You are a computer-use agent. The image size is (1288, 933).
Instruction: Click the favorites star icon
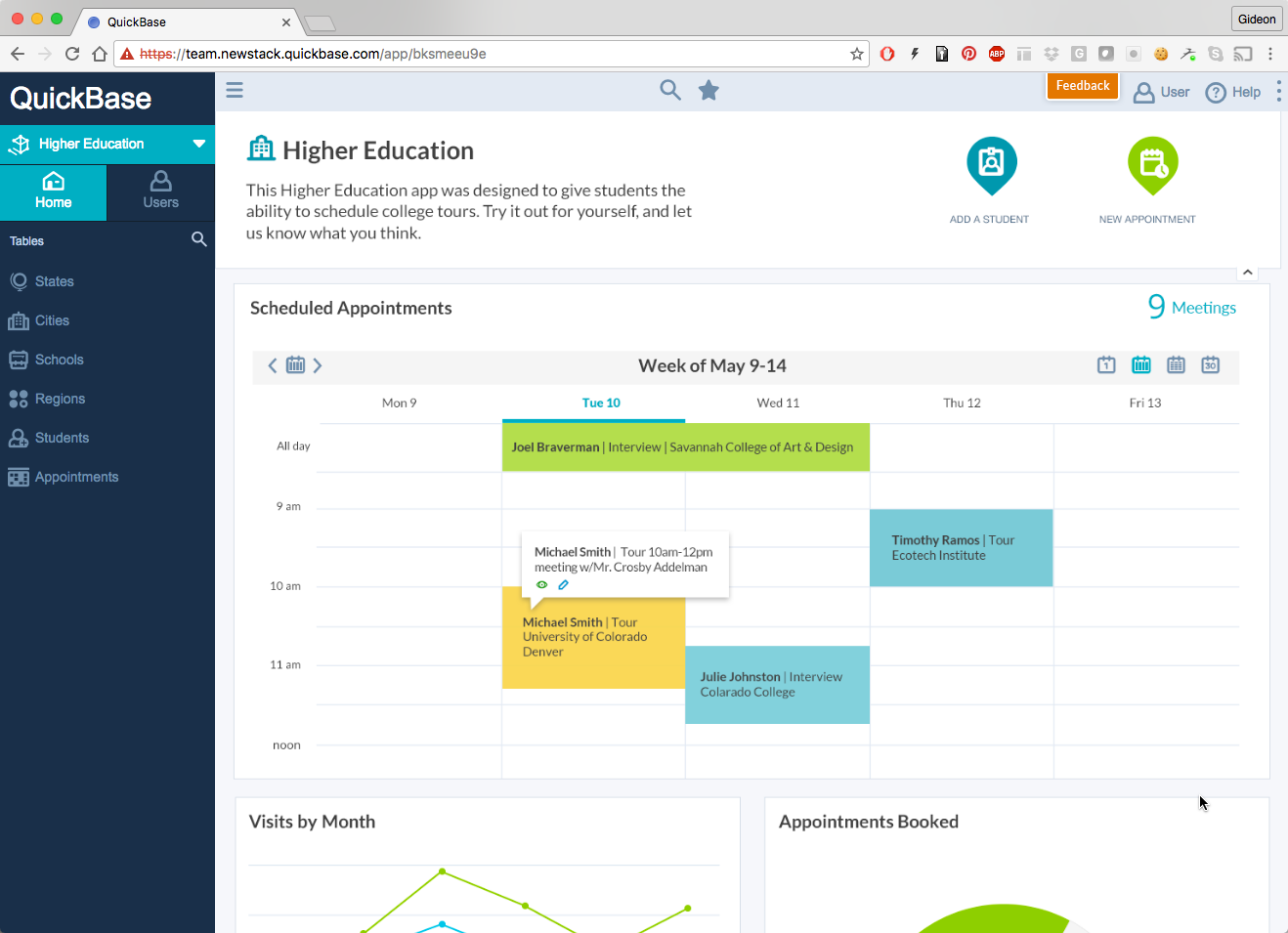[708, 90]
